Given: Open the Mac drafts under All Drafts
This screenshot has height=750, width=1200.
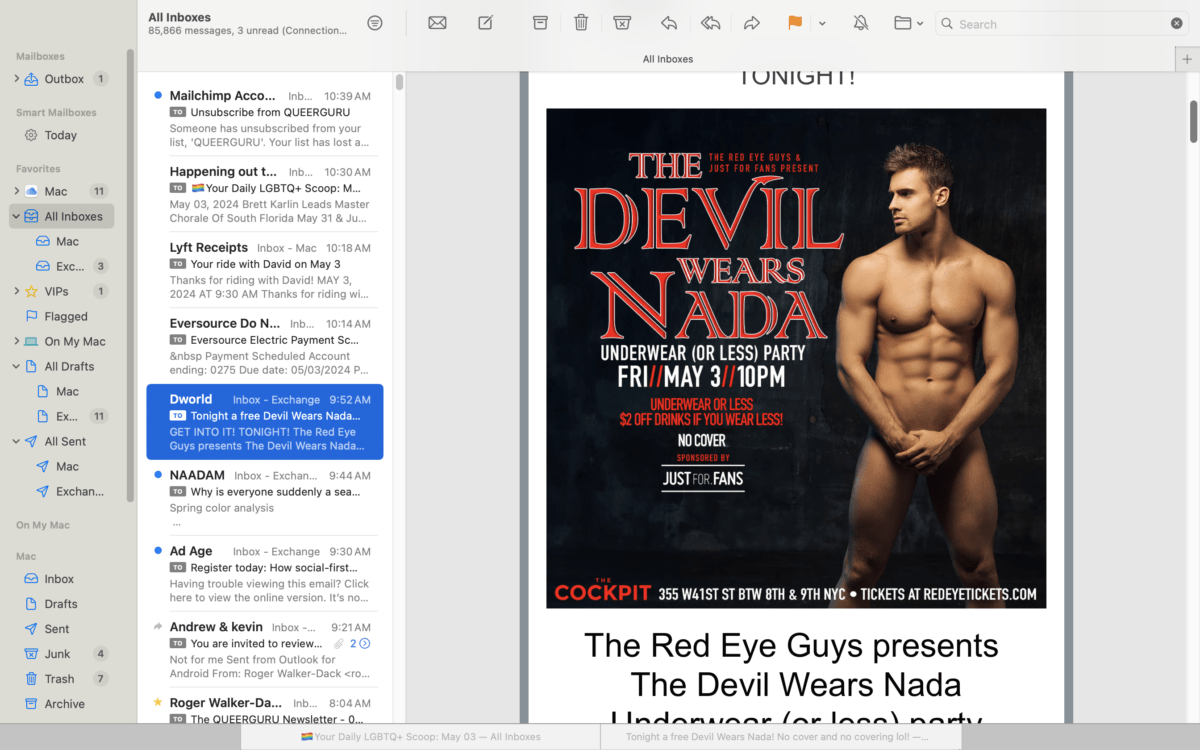Looking at the screenshot, I should click(x=67, y=391).
